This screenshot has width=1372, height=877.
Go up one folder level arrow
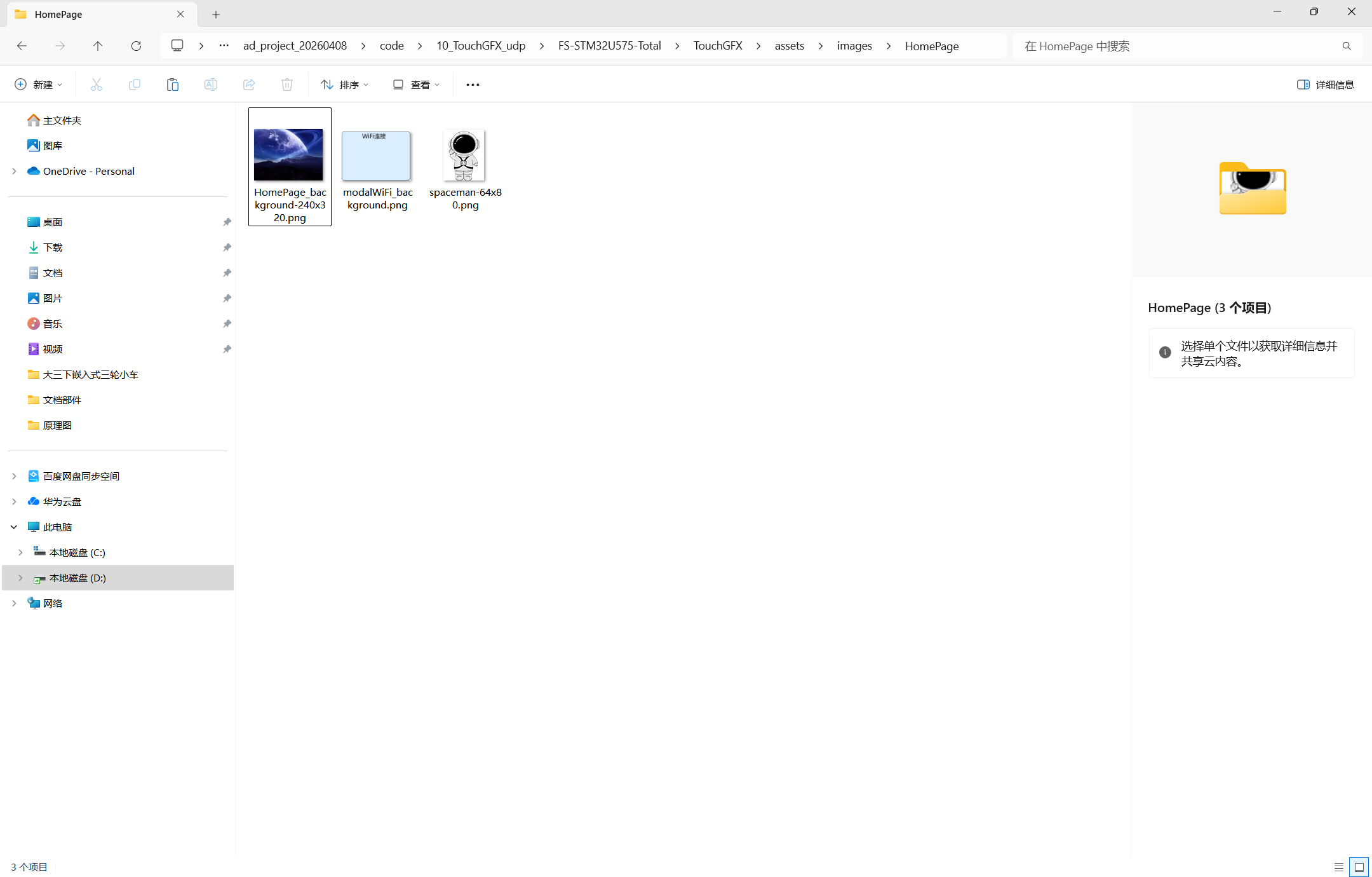[x=98, y=46]
